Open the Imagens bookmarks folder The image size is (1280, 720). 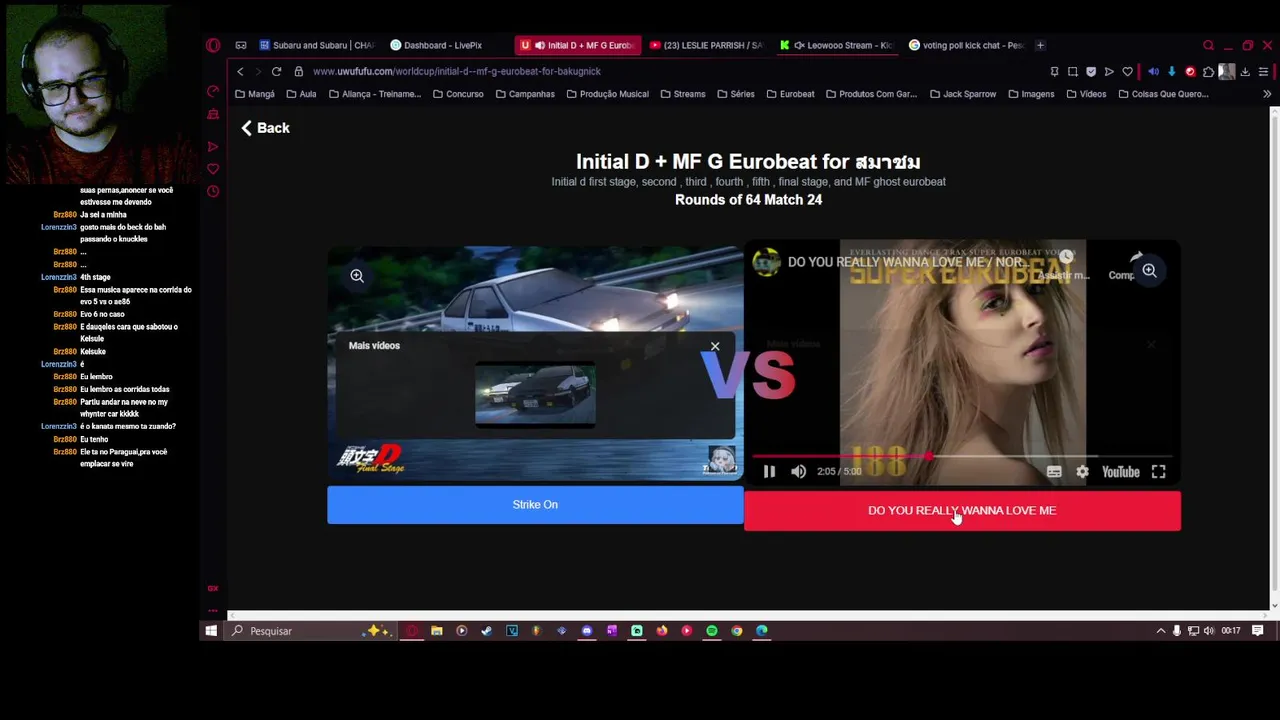[1030, 94]
